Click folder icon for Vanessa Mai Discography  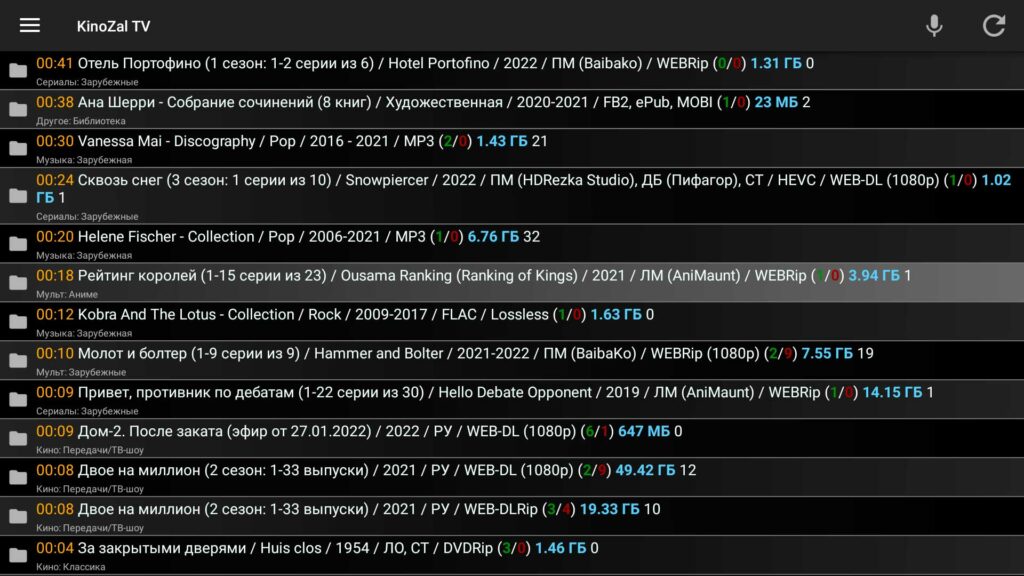(x=18, y=148)
